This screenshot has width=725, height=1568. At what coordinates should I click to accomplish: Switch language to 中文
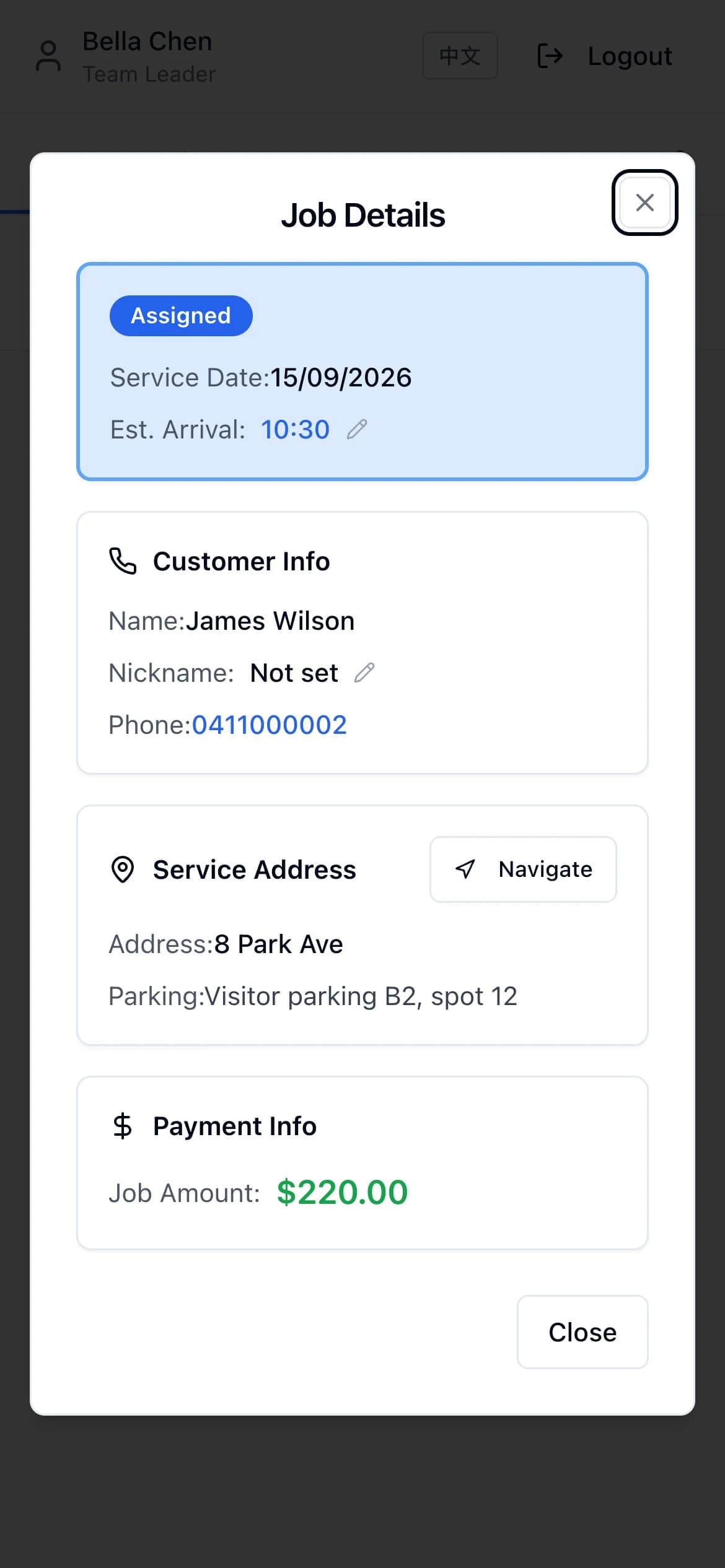(x=460, y=56)
